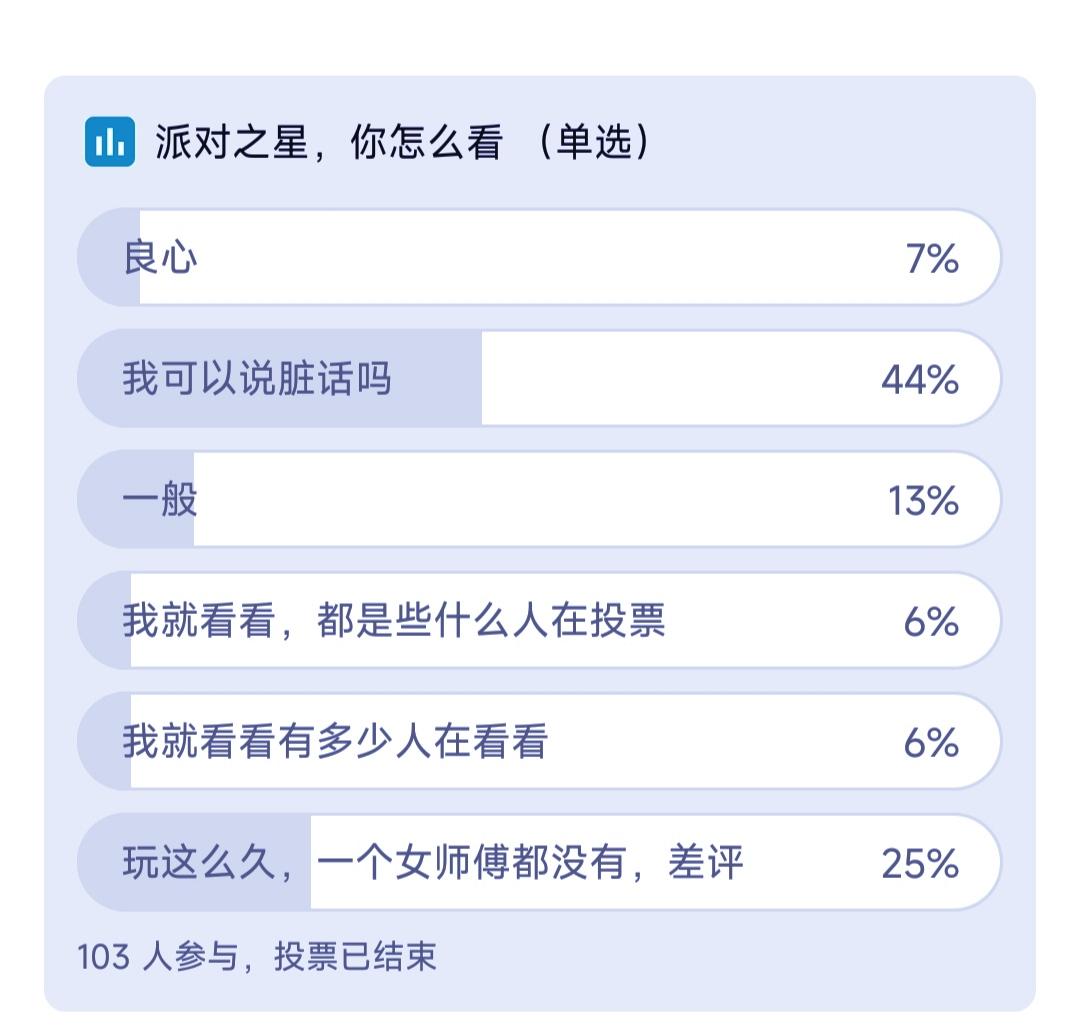Click the poll title 派对之星，你怎么看
The height and width of the screenshot is (1033, 1080).
click(x=329, y=143)
